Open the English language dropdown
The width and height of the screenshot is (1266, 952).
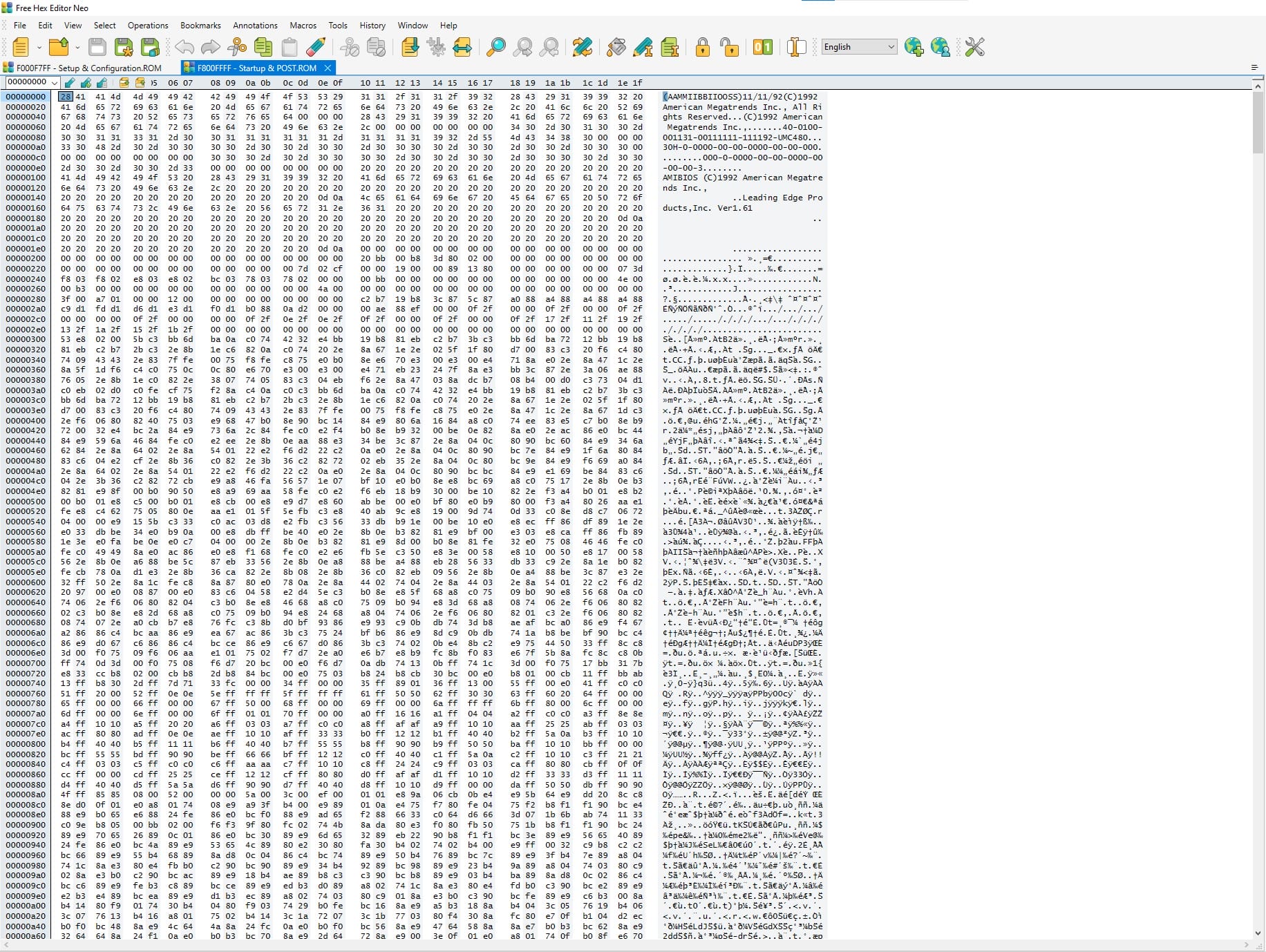(859, 47)
